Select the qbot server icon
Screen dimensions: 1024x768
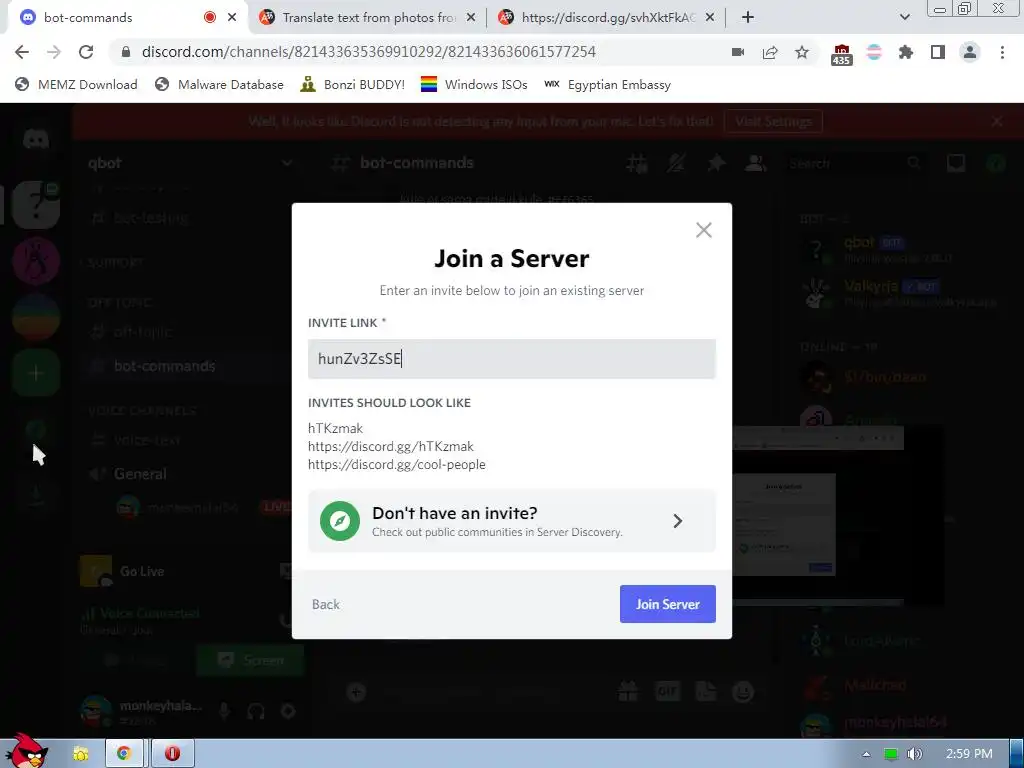(x=36, y=205)
